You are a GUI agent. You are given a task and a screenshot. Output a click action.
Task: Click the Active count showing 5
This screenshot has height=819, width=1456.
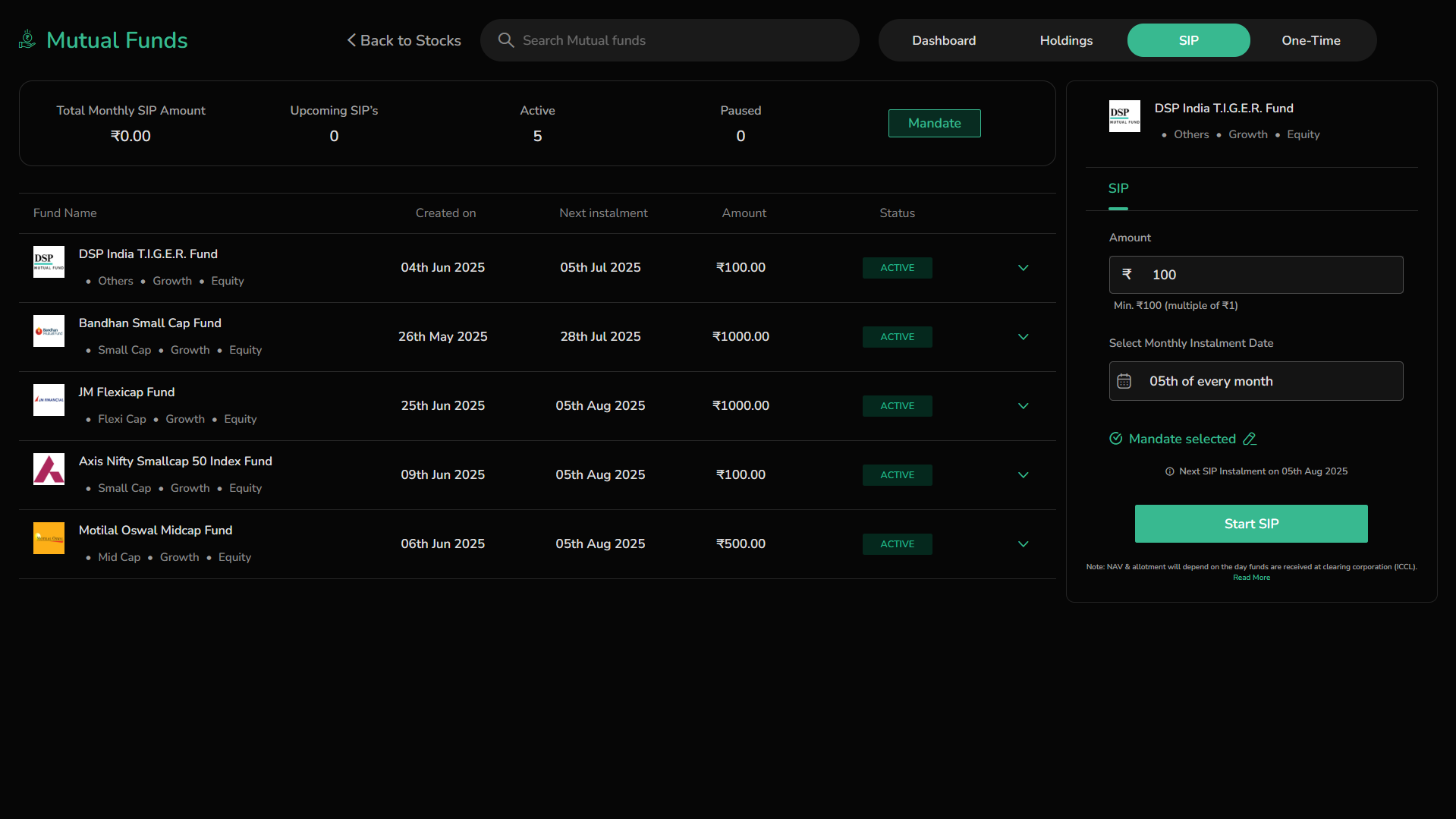(537, 136)
